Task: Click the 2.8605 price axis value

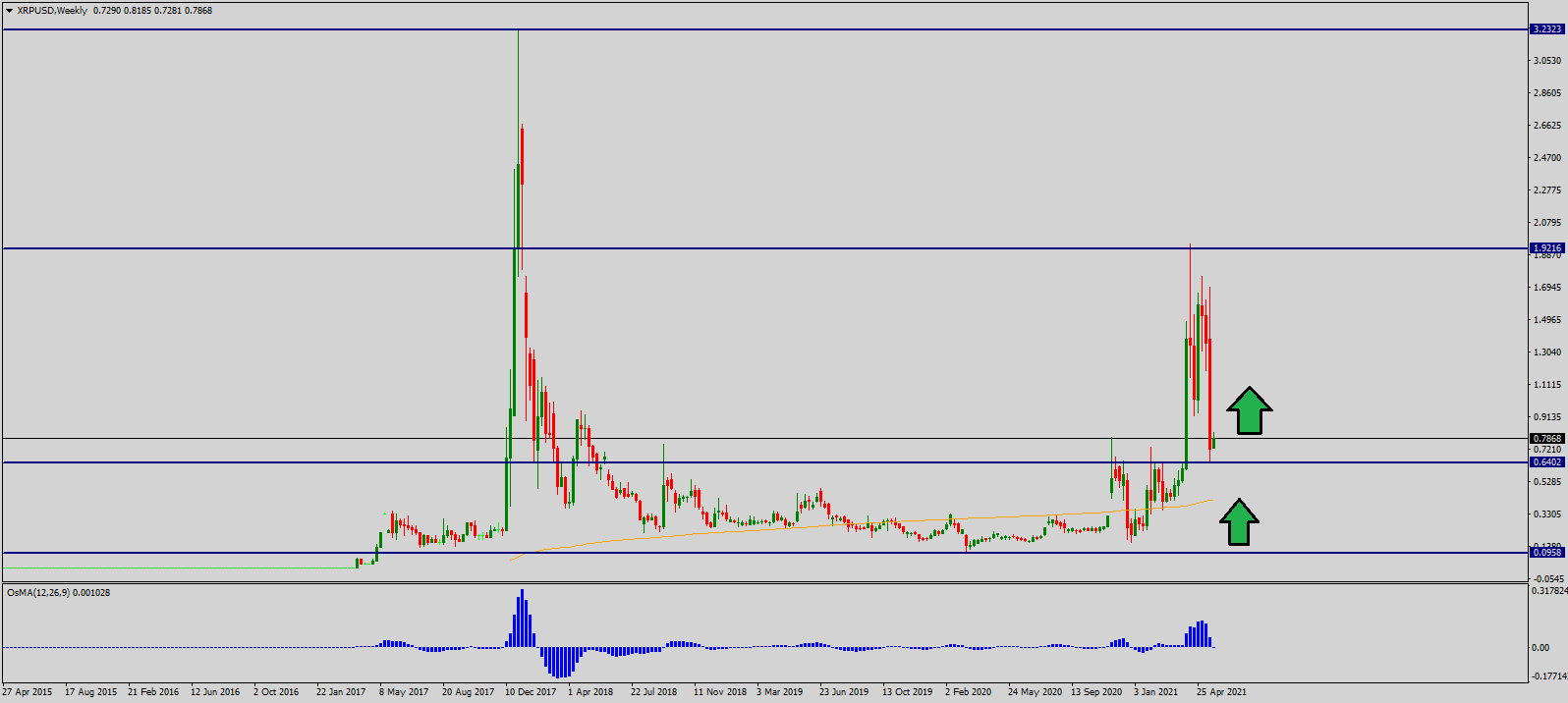Action: pos(1547,93)
